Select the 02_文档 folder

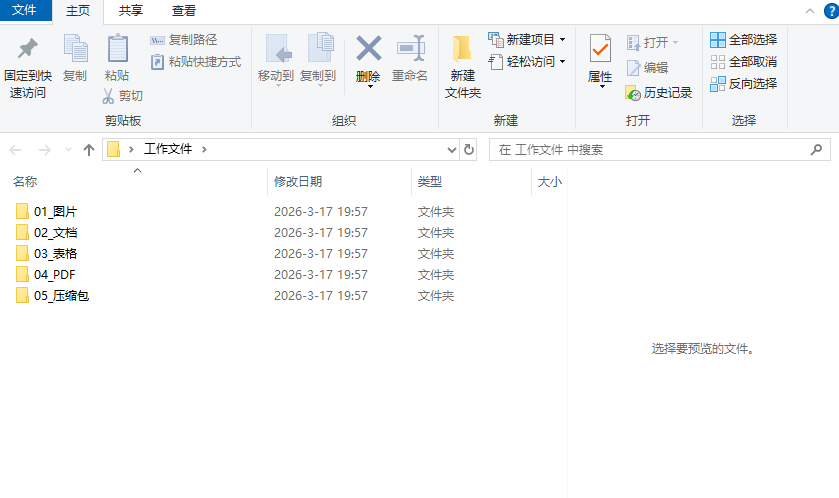pyautogui.click(x=56, y=233)
